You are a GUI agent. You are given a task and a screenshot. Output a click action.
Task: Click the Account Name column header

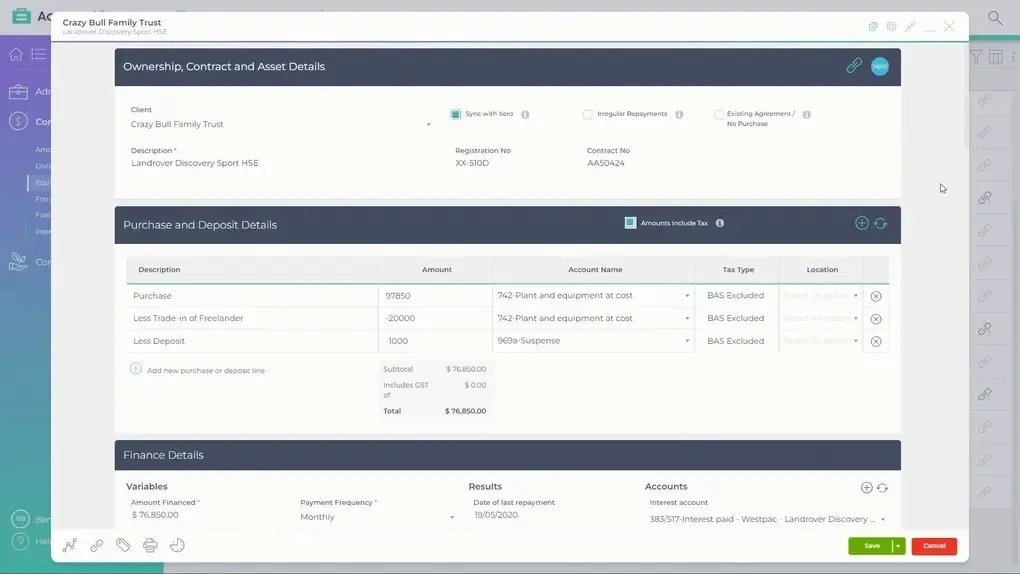point(595,269)
